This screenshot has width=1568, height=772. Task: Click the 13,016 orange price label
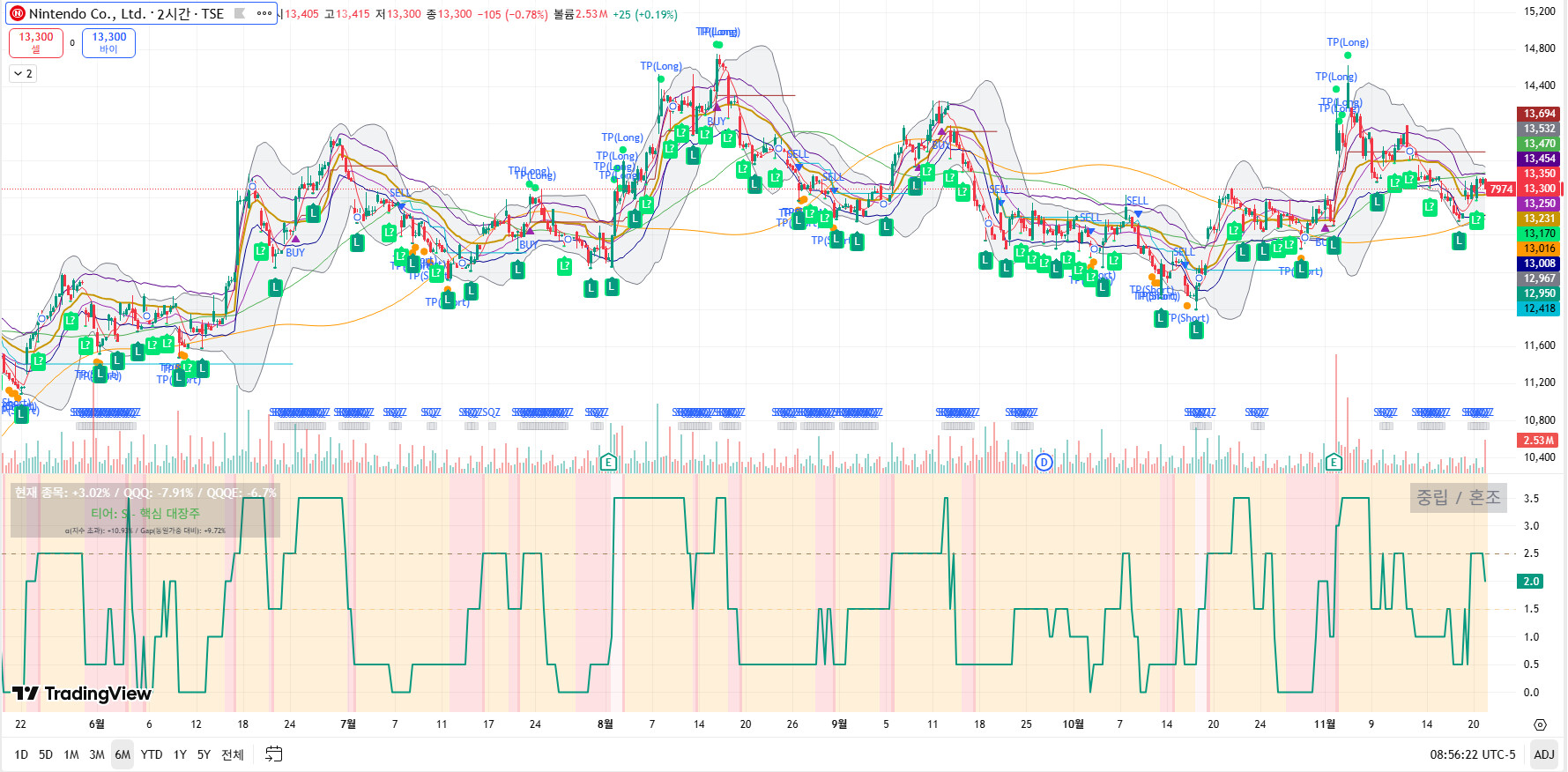[x=1539, y=249]
